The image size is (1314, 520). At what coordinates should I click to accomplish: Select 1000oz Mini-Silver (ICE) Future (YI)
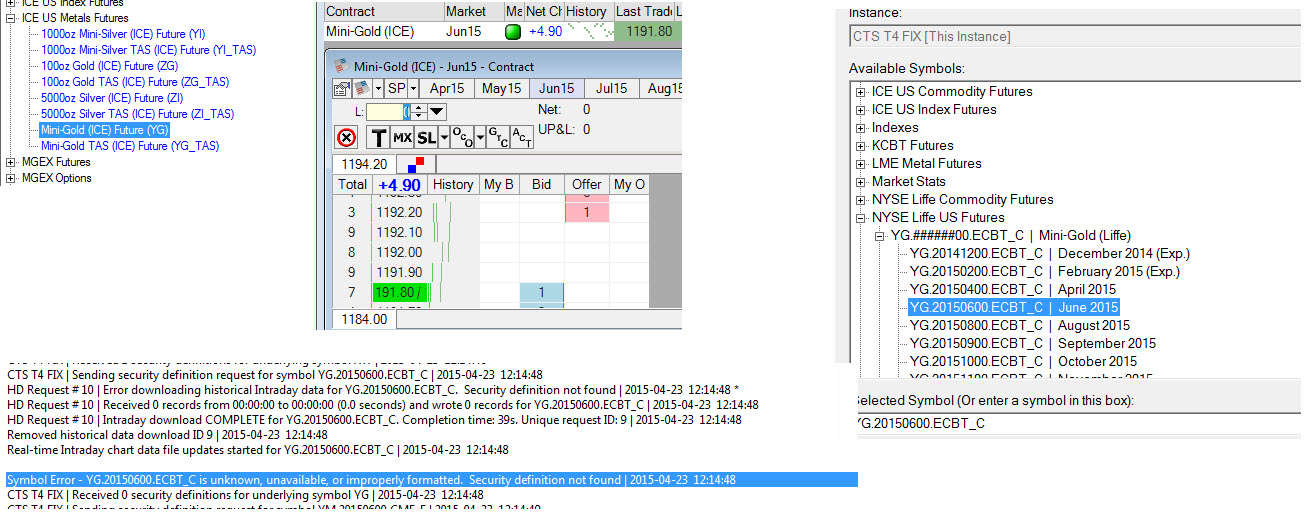(125, 34)
